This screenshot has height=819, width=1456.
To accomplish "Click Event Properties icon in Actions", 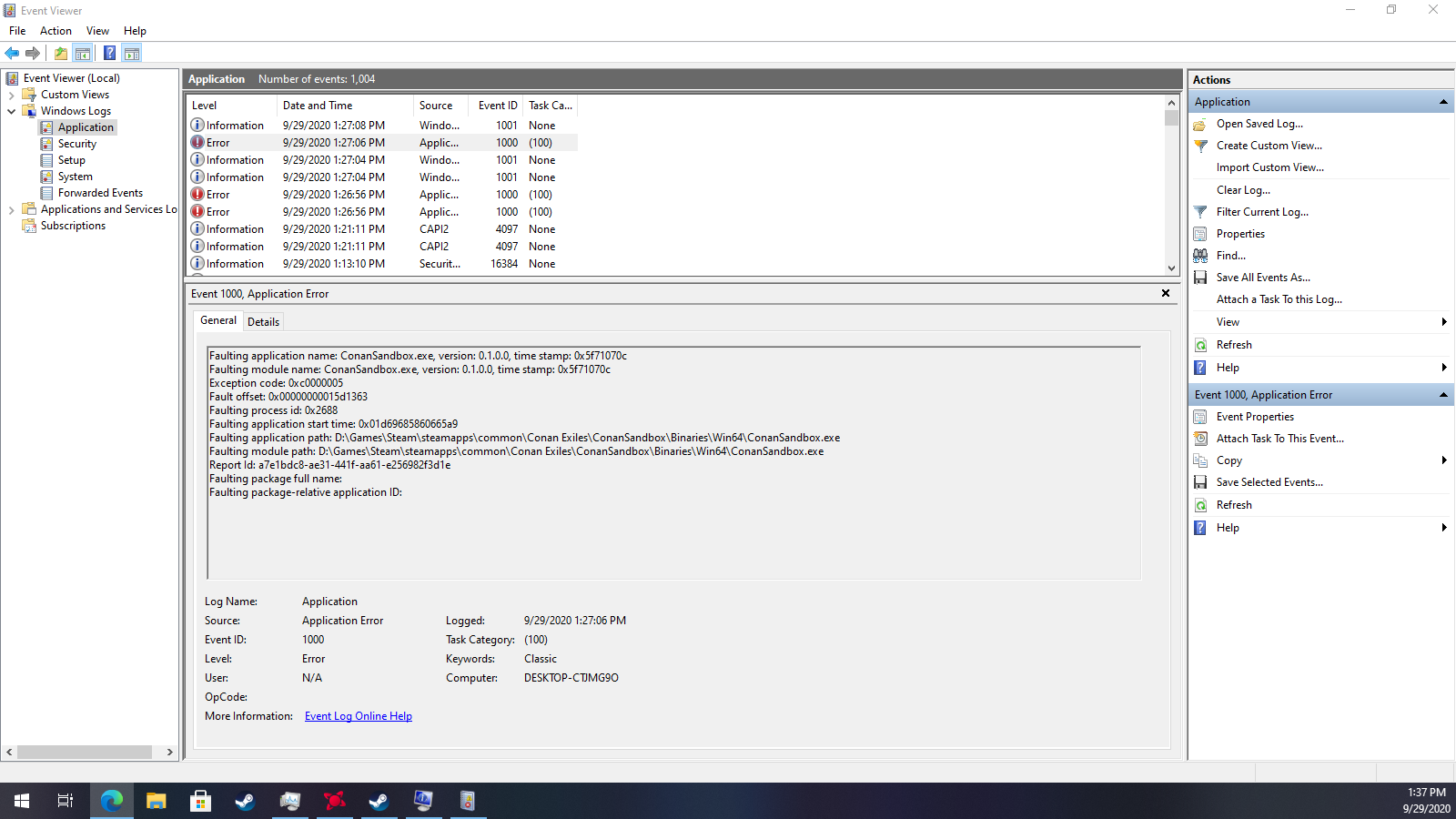I will pos(1200,417).
